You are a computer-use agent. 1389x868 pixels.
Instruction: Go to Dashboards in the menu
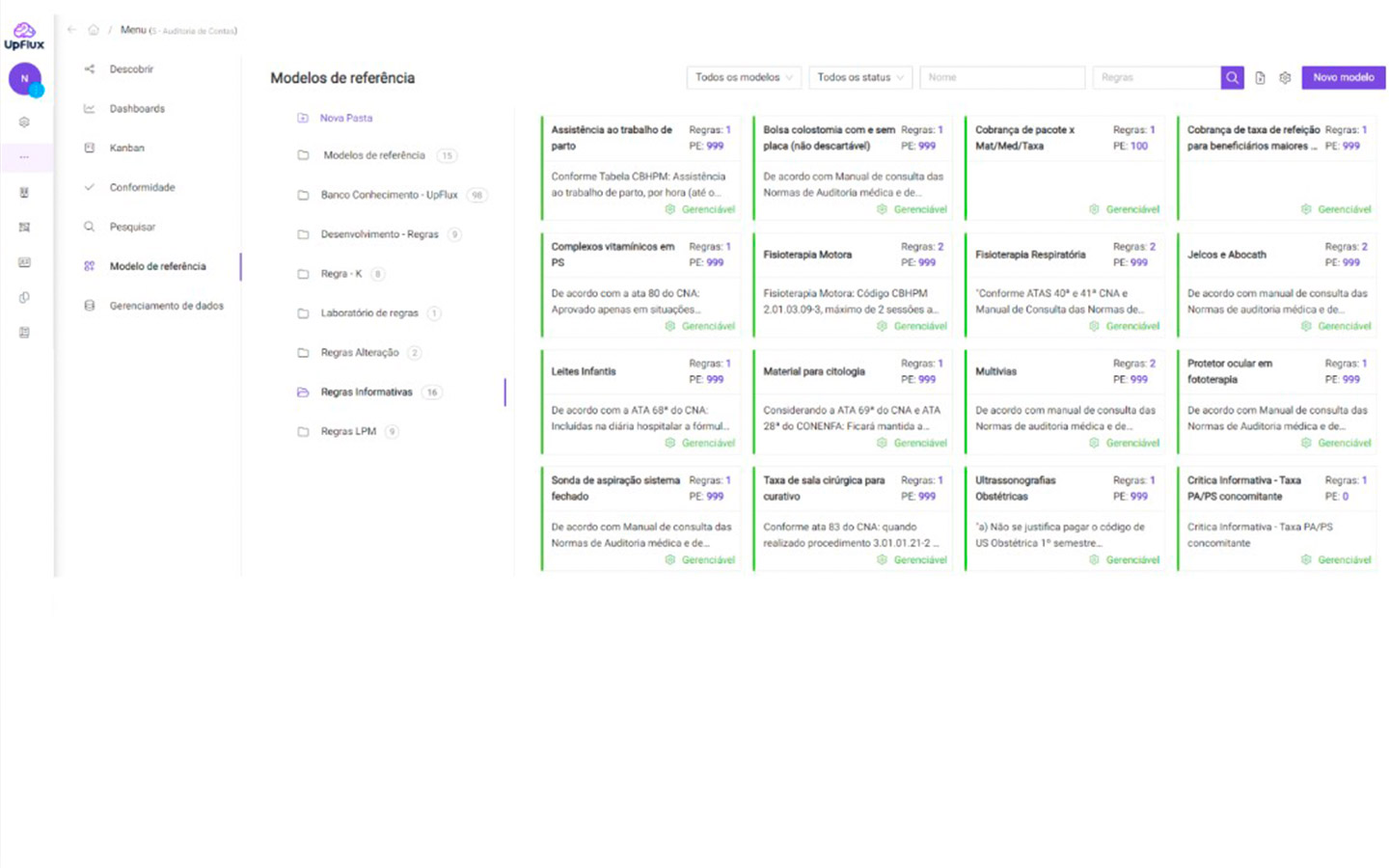click(x=137, y=109)
